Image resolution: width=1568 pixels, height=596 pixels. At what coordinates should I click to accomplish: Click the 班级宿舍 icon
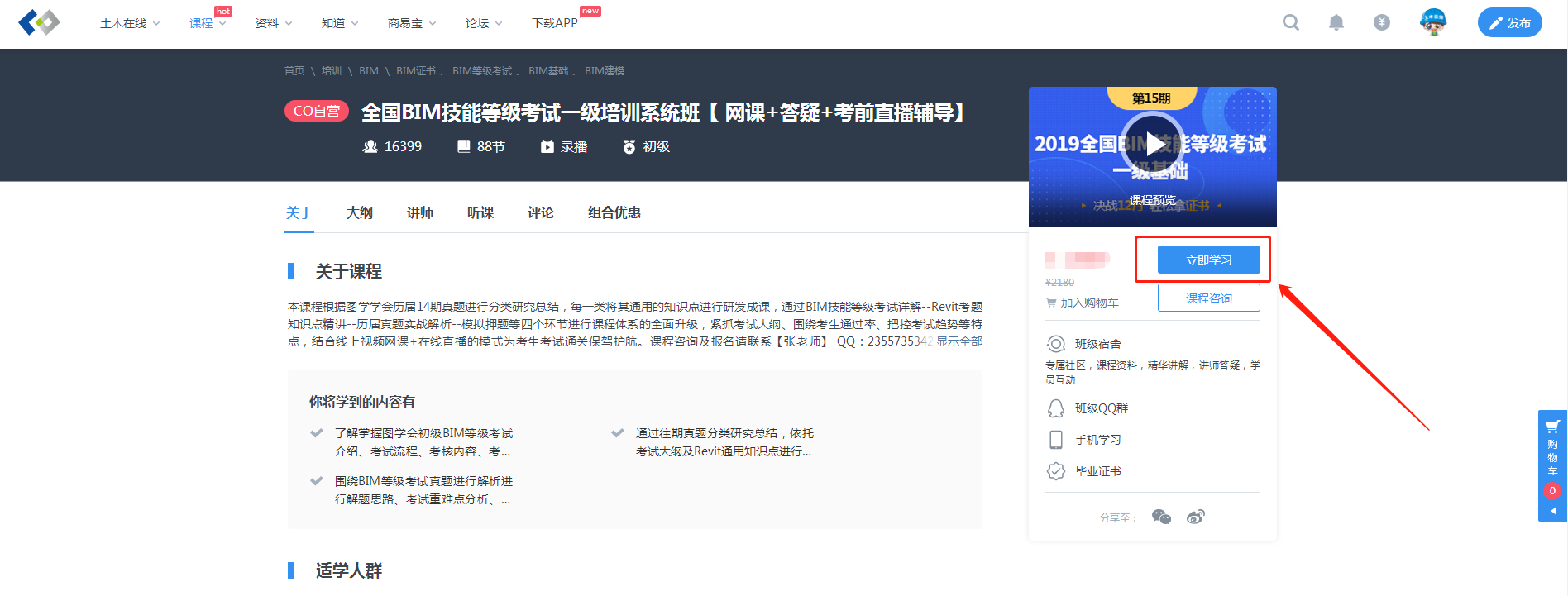point(1056,344)
